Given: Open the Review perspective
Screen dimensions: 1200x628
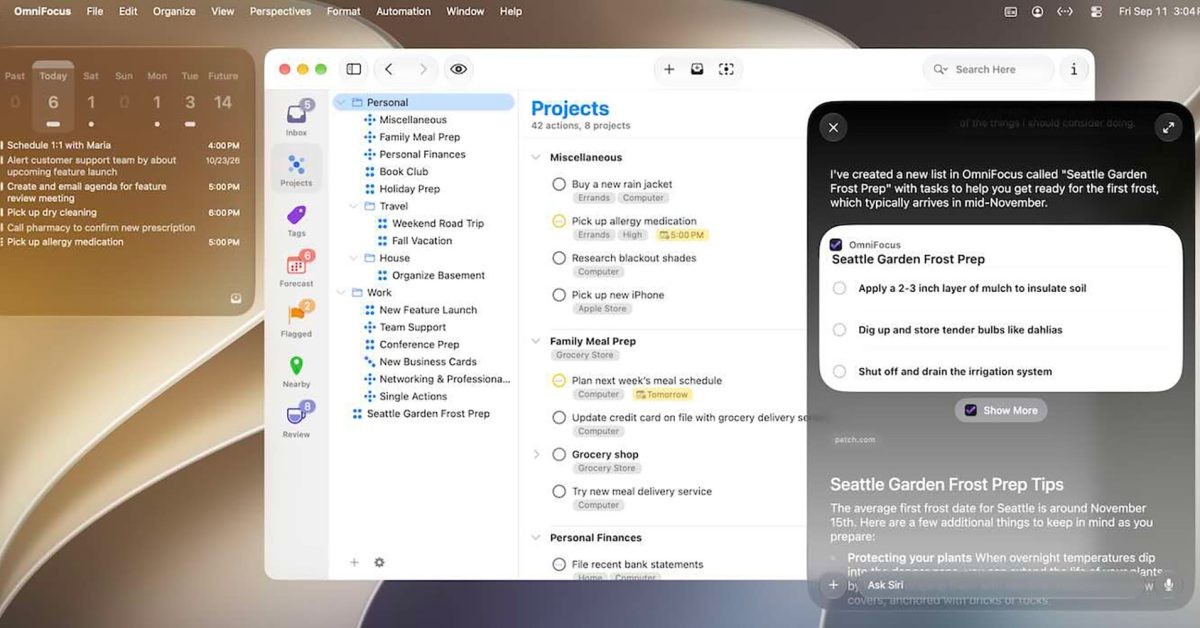Looking at the screenshot, I should point(296,420).
